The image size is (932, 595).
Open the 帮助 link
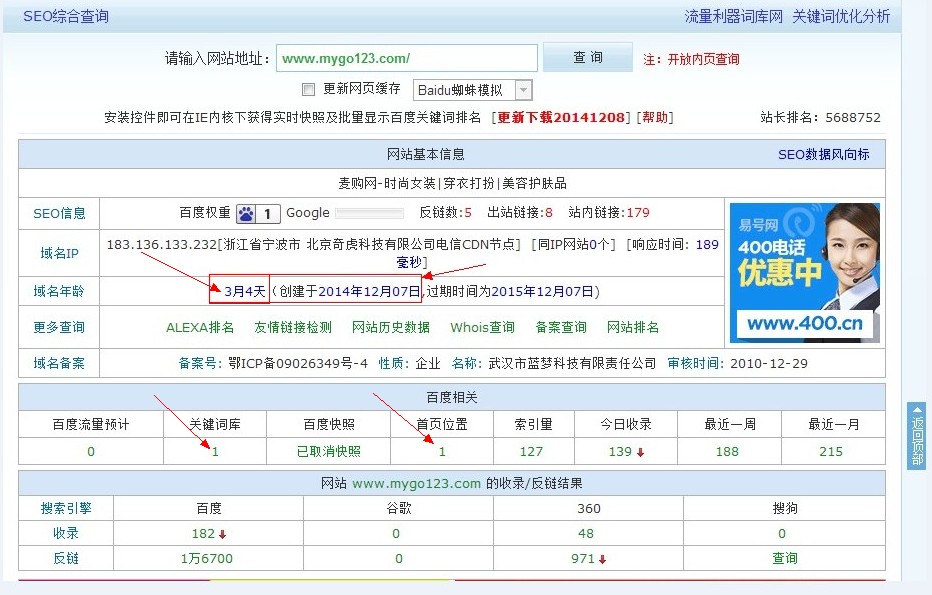click(655, 117)
